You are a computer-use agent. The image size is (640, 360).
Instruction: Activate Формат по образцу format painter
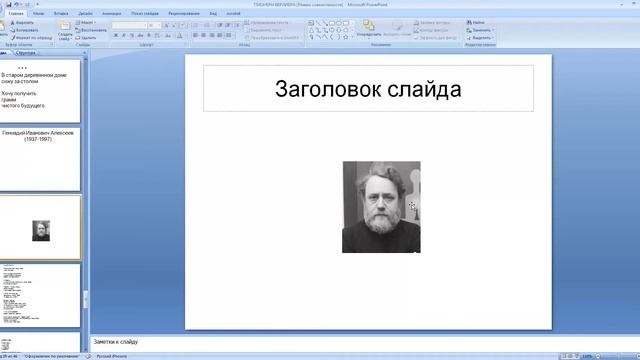(x=31, y=38)
